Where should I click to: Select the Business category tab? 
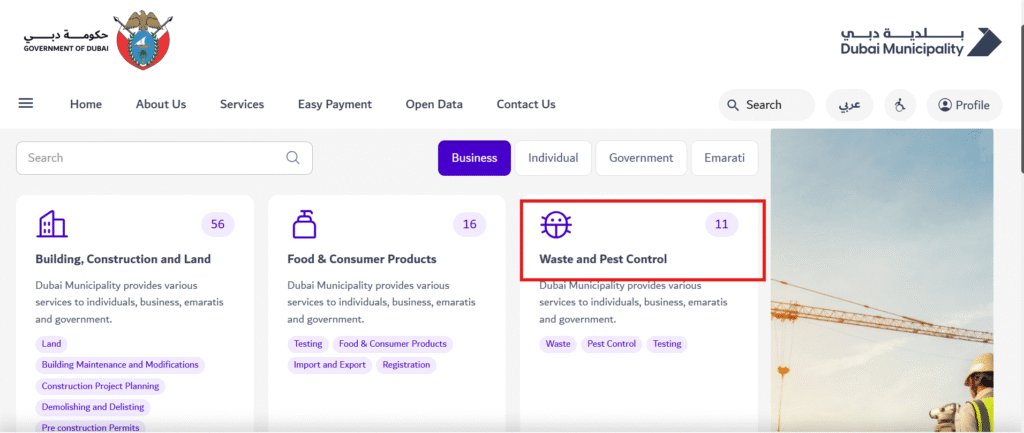point(474,158)
